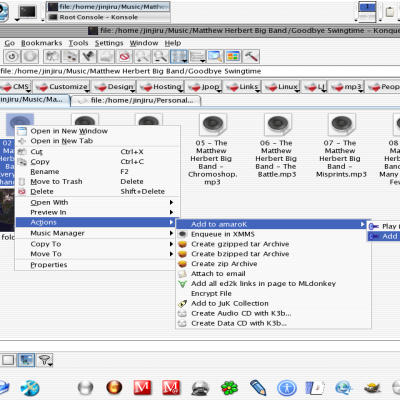Choose Create zip Archive

pos(273,264)
